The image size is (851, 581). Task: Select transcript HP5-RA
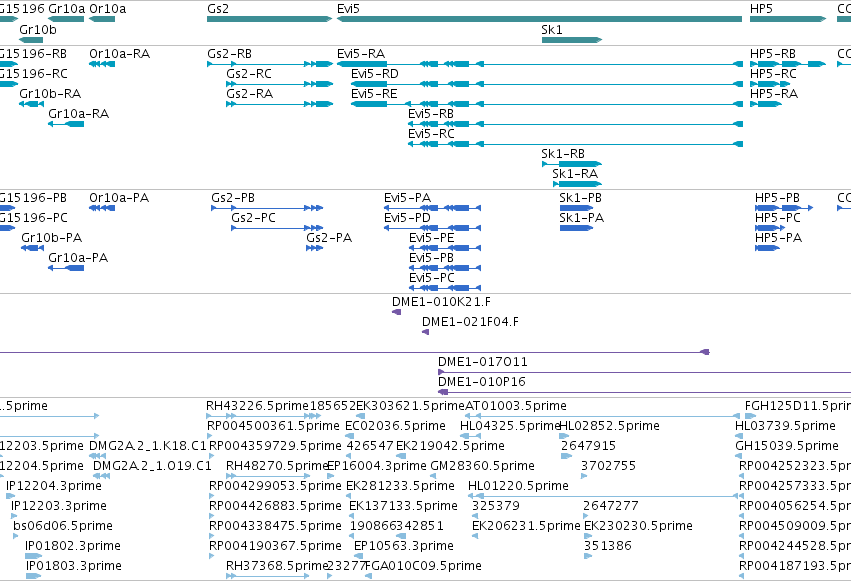(x=766, y=104)
